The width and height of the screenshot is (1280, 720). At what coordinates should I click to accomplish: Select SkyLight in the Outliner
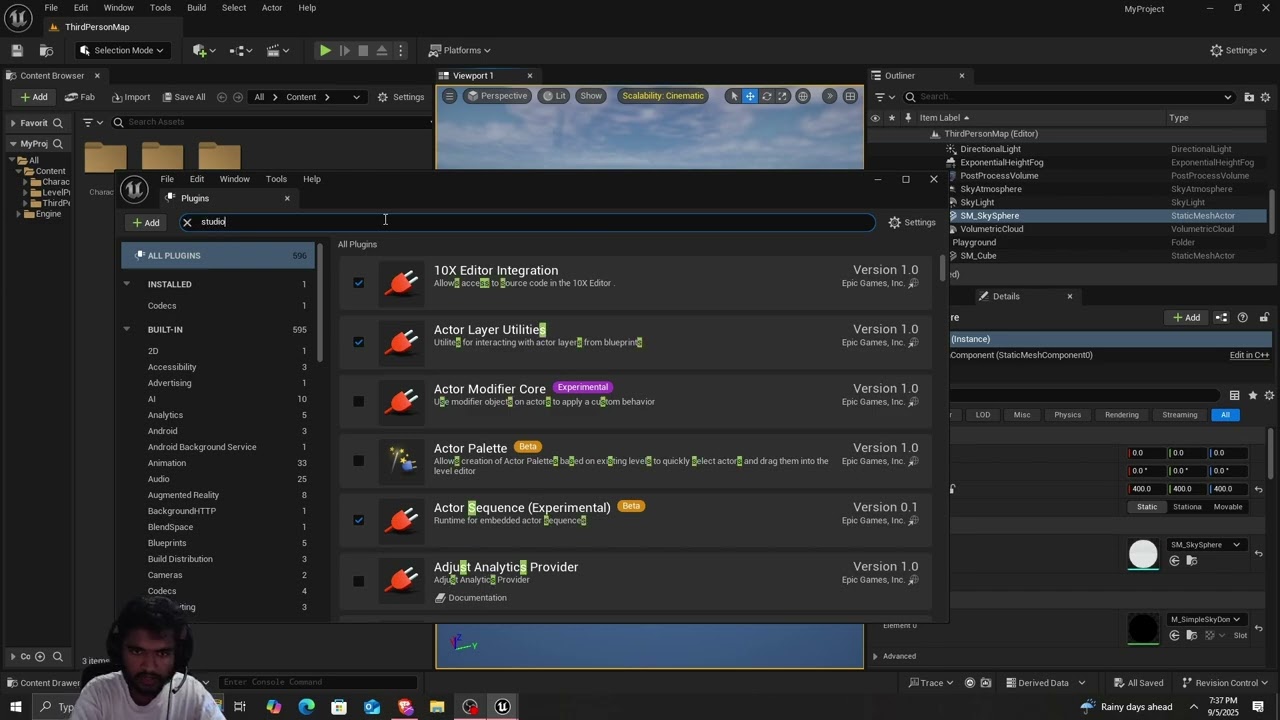977,202
